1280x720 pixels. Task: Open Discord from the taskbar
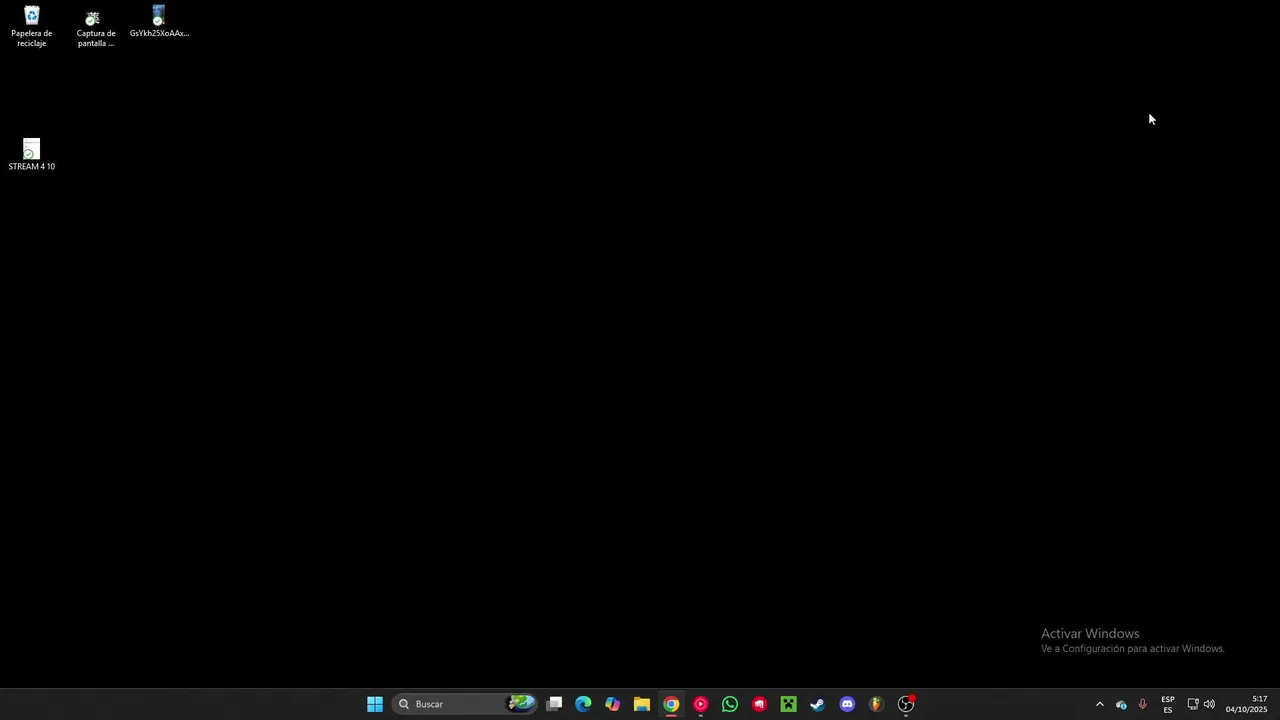click(847, 704)
